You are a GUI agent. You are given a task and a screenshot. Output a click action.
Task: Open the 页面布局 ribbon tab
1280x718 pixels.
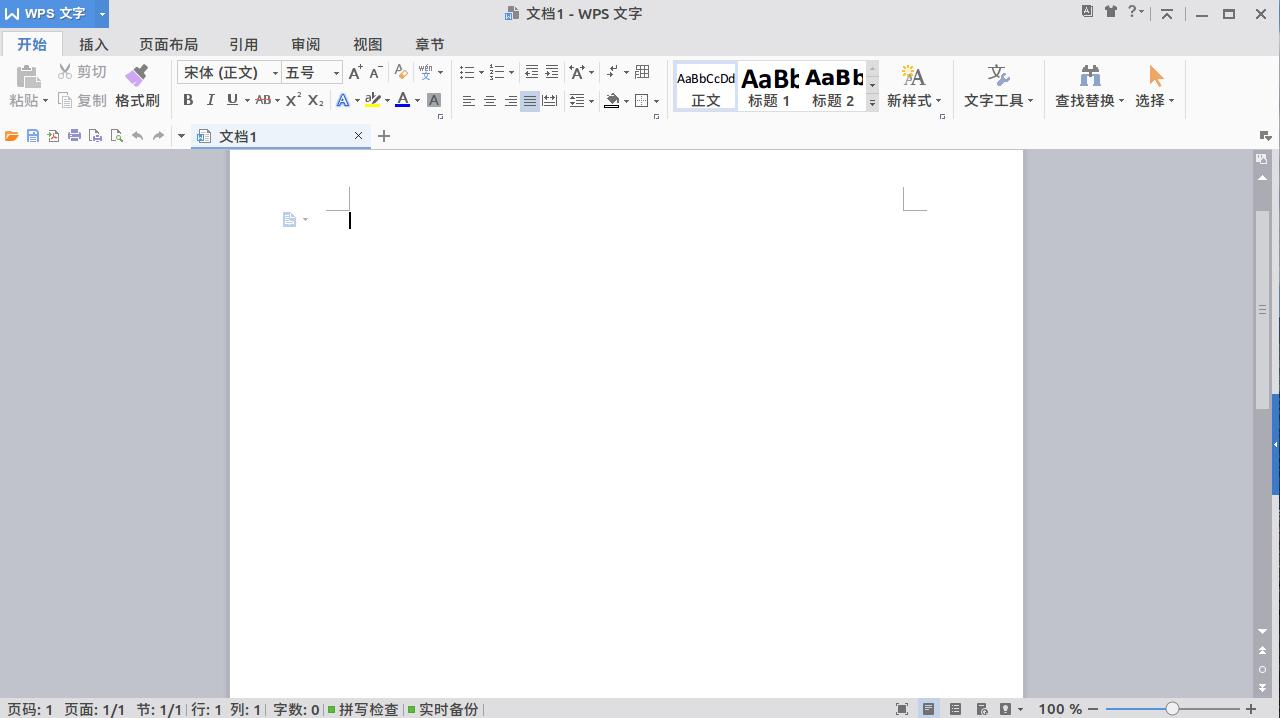pos(168,45)
